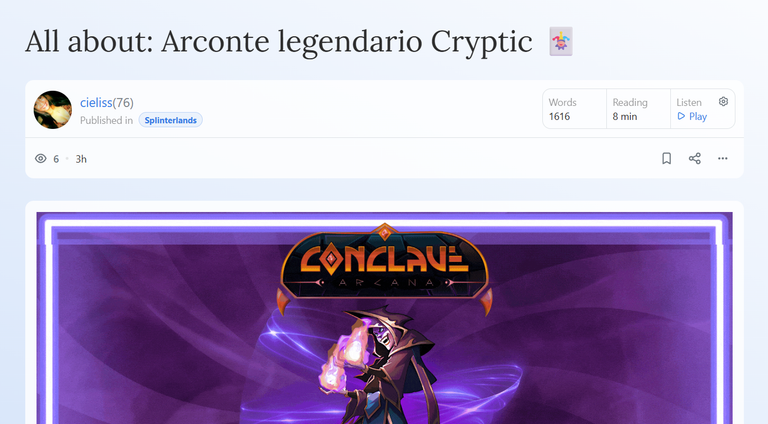Open the Splinterlands community tag
The image size is (768, 424).
tap(170, 120)
